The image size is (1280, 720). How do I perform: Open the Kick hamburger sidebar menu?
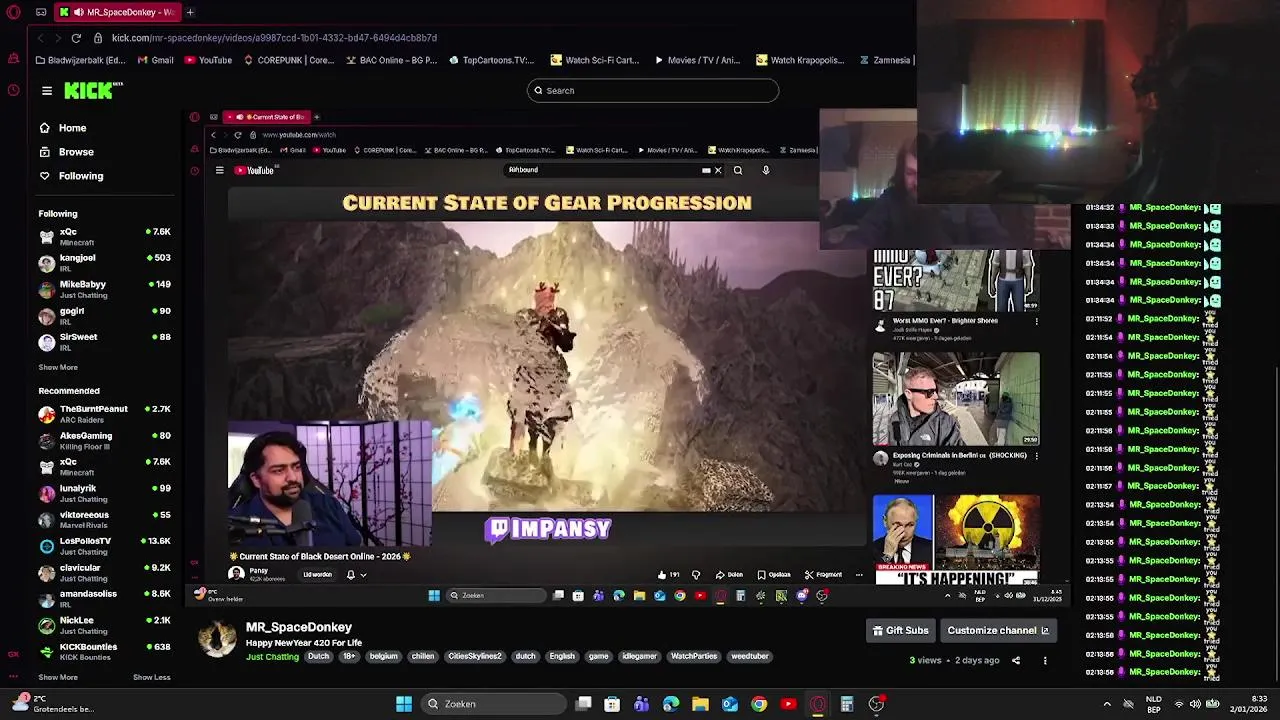click(x=46, y=90)
